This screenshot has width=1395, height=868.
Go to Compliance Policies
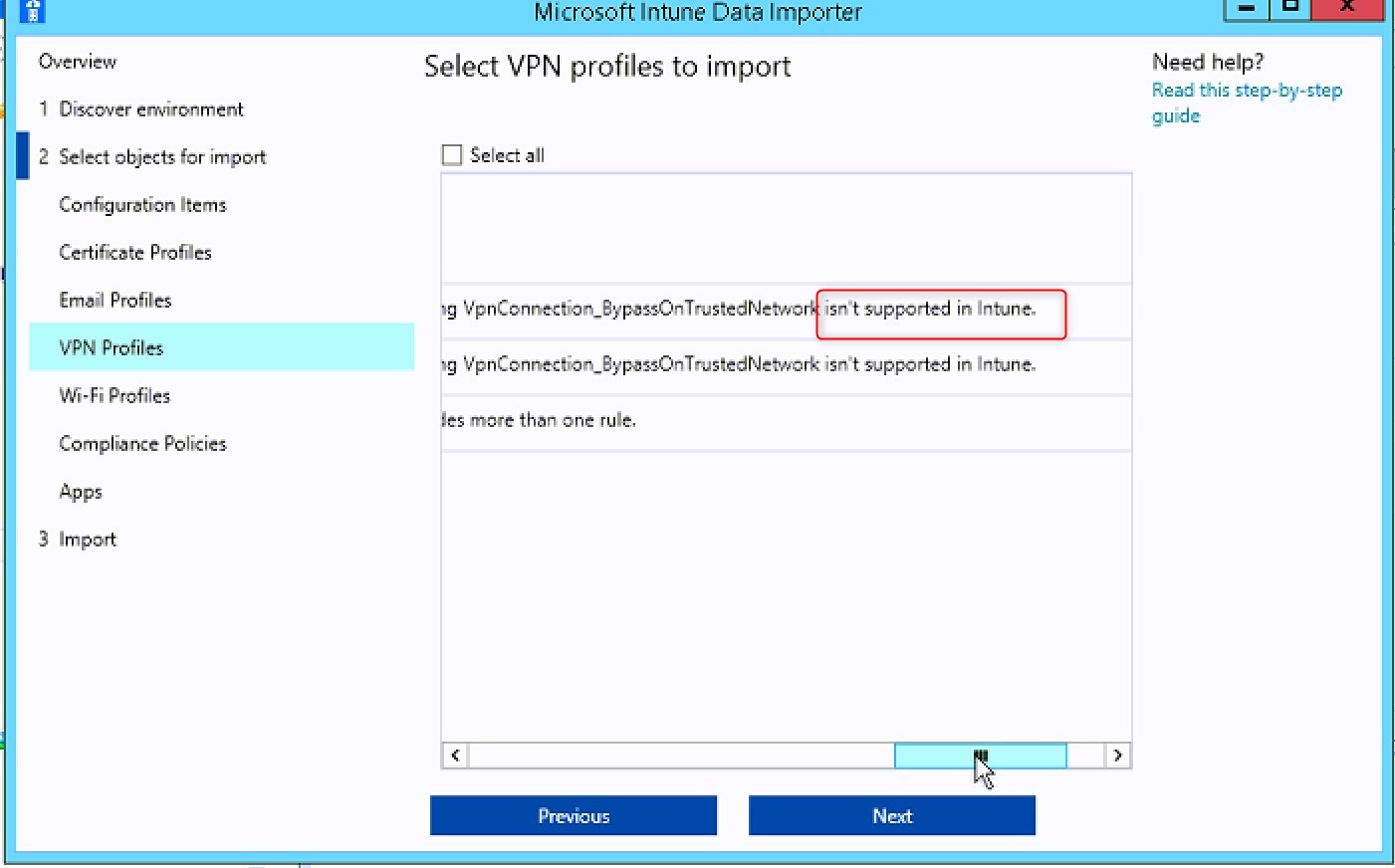[x=142, y=444]
